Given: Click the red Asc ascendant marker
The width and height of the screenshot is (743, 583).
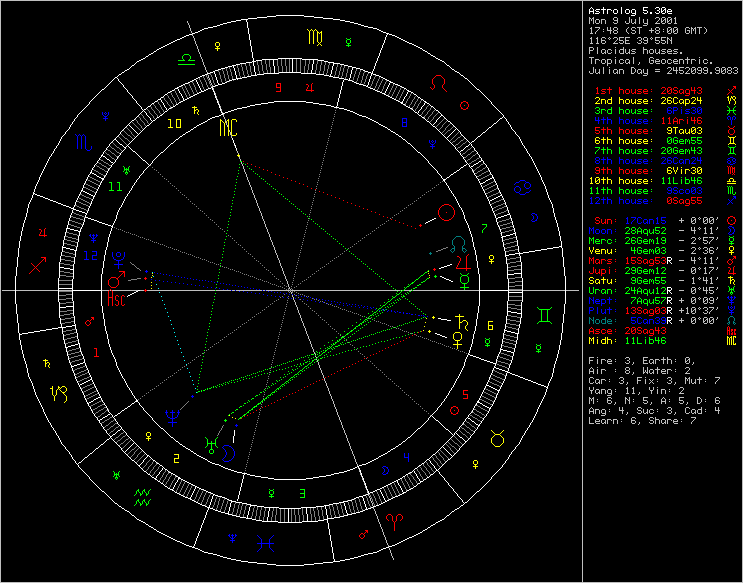Looking at the screenshot, I should pos(116,299).
